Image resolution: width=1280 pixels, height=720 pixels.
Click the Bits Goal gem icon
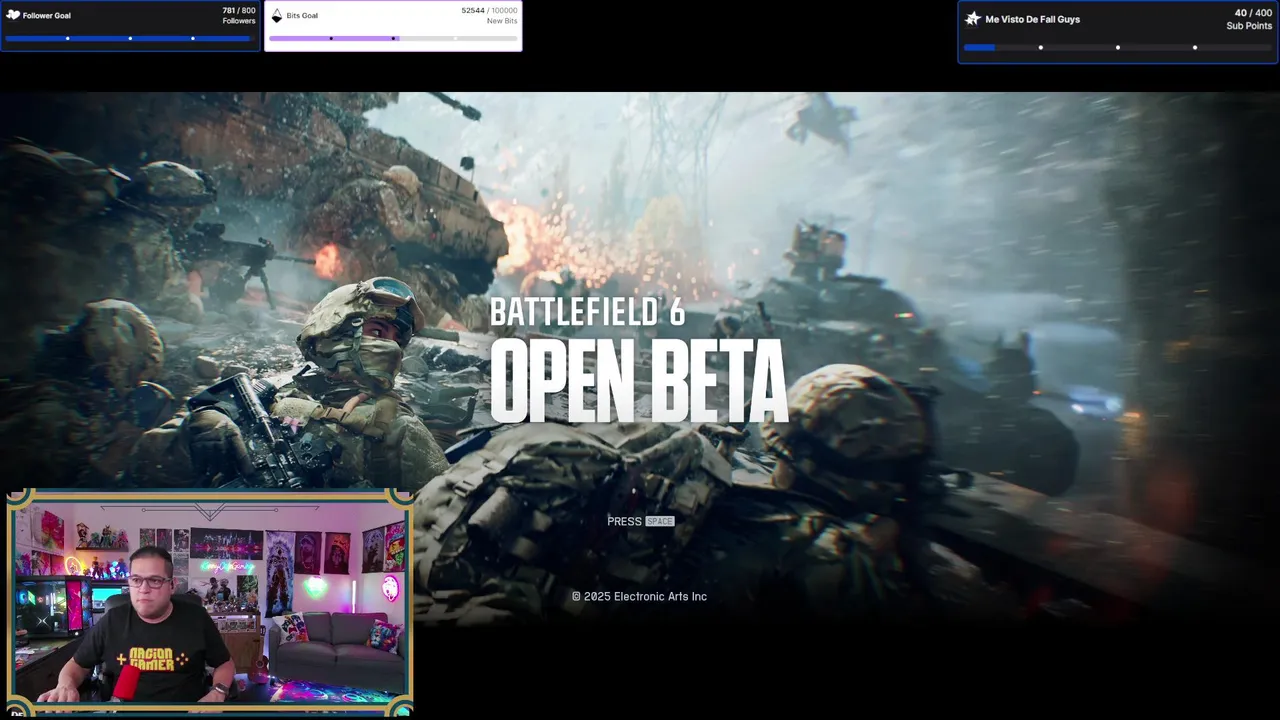click(277, 15)
